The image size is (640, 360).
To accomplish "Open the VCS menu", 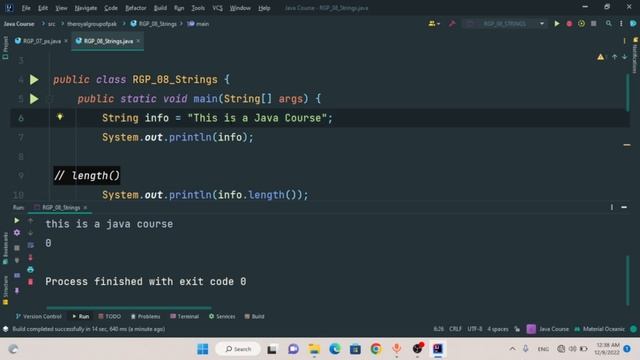I will pyautogui.click(x=218, y=8).
